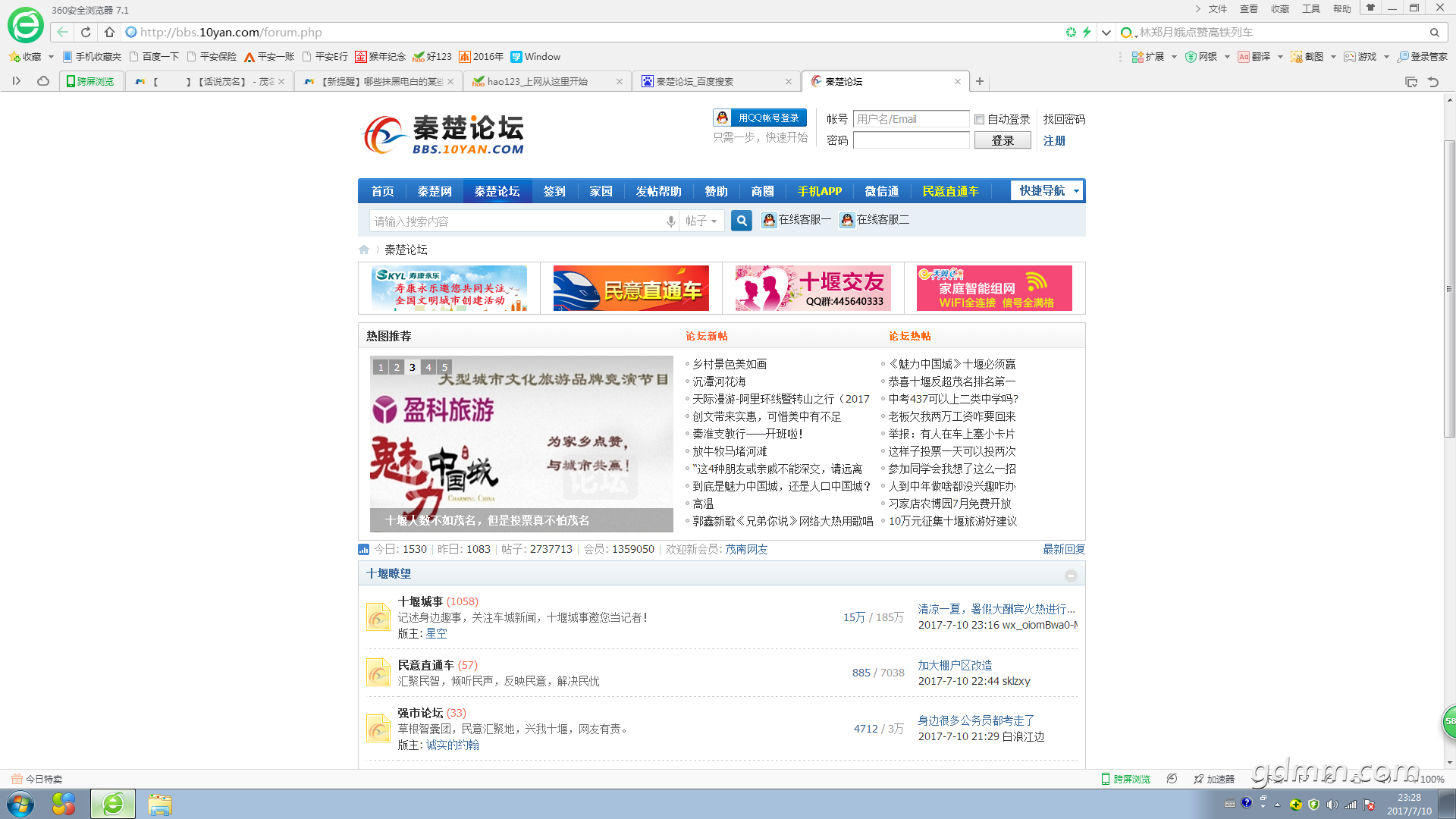Open the 快捷导航 quick navigation dropdown
The height and width of the screenshot is (819, 1456).
click(x=1048, y=190)
